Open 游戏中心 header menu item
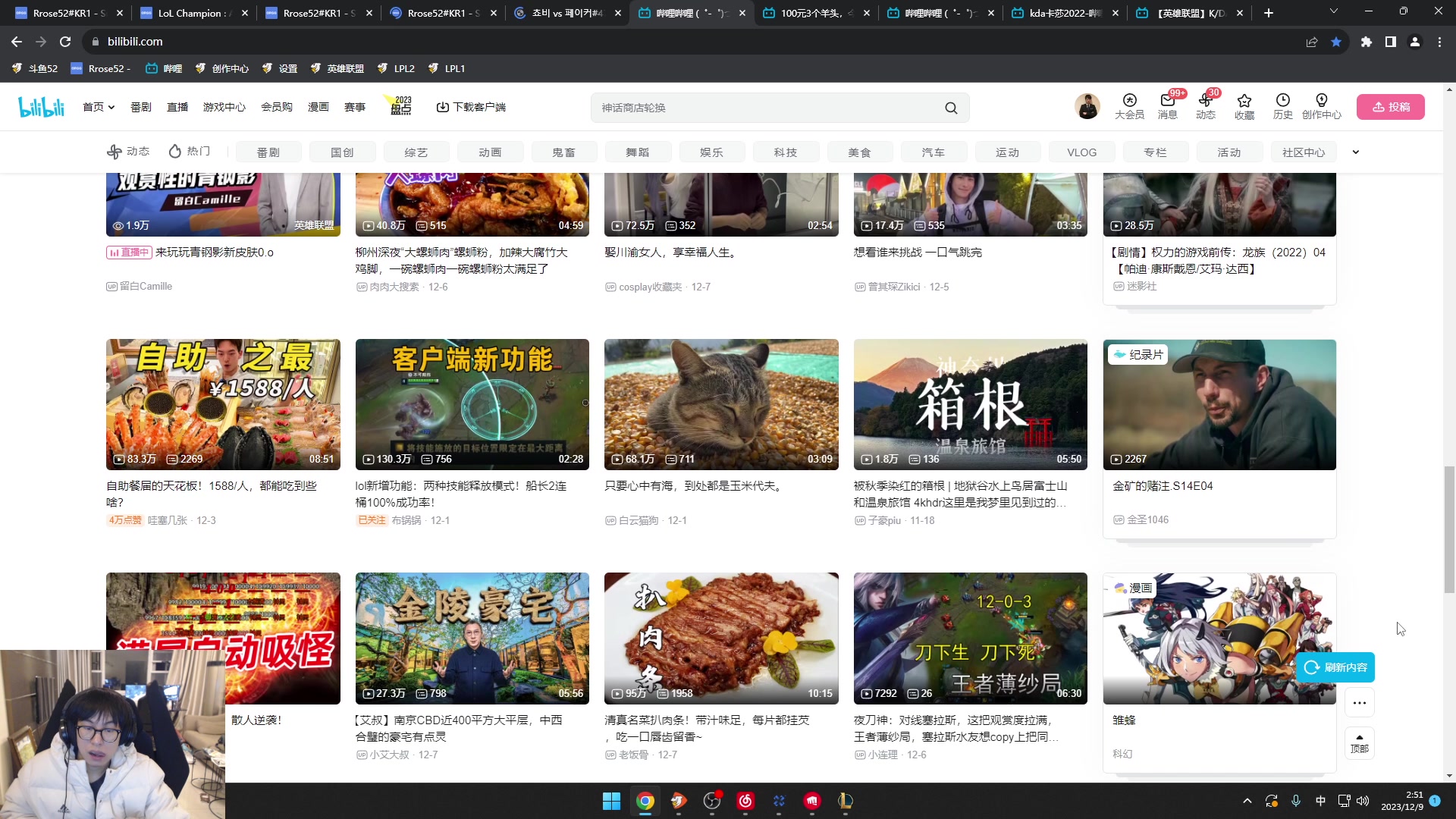The width and height of the screenshot is (1456, 819). (x=224, y=107)
